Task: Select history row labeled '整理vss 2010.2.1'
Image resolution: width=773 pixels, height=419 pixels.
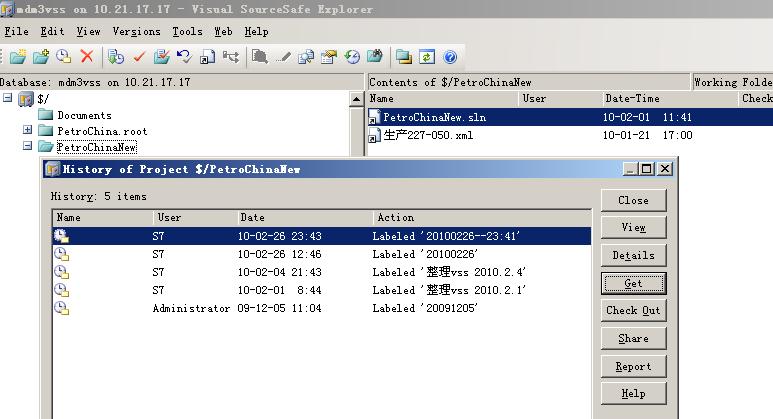Action: point(321,290)
